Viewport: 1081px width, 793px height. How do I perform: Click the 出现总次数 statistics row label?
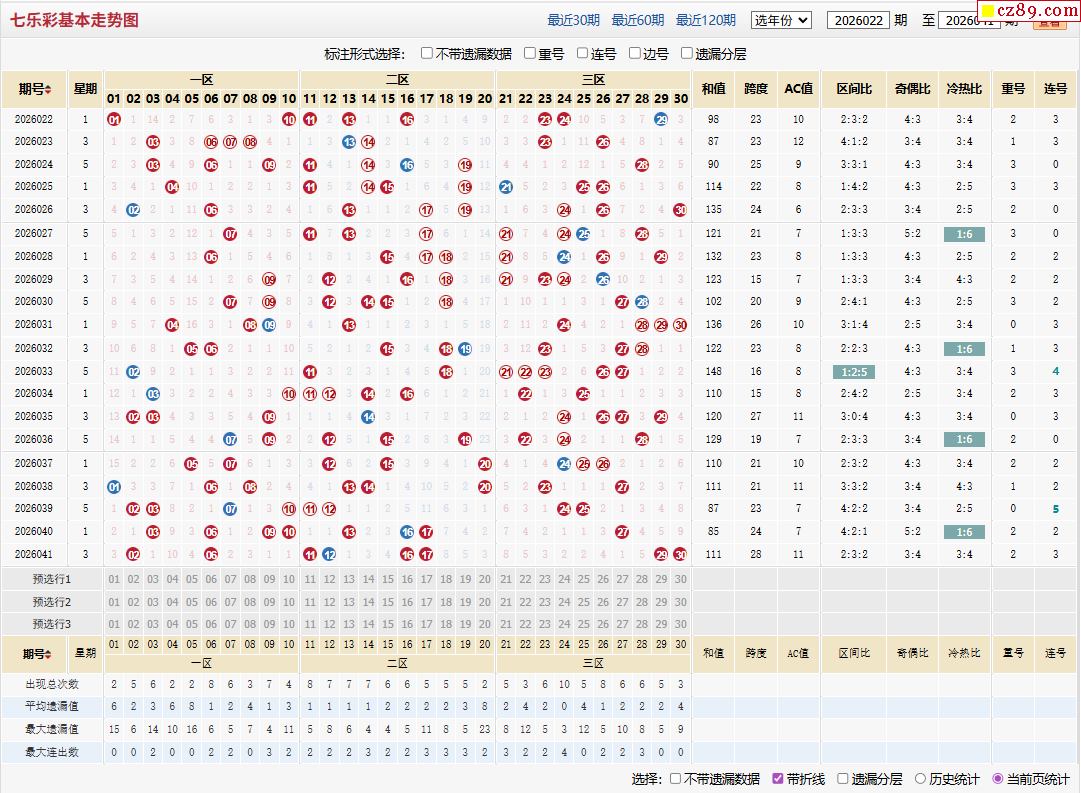pos(52,684)
